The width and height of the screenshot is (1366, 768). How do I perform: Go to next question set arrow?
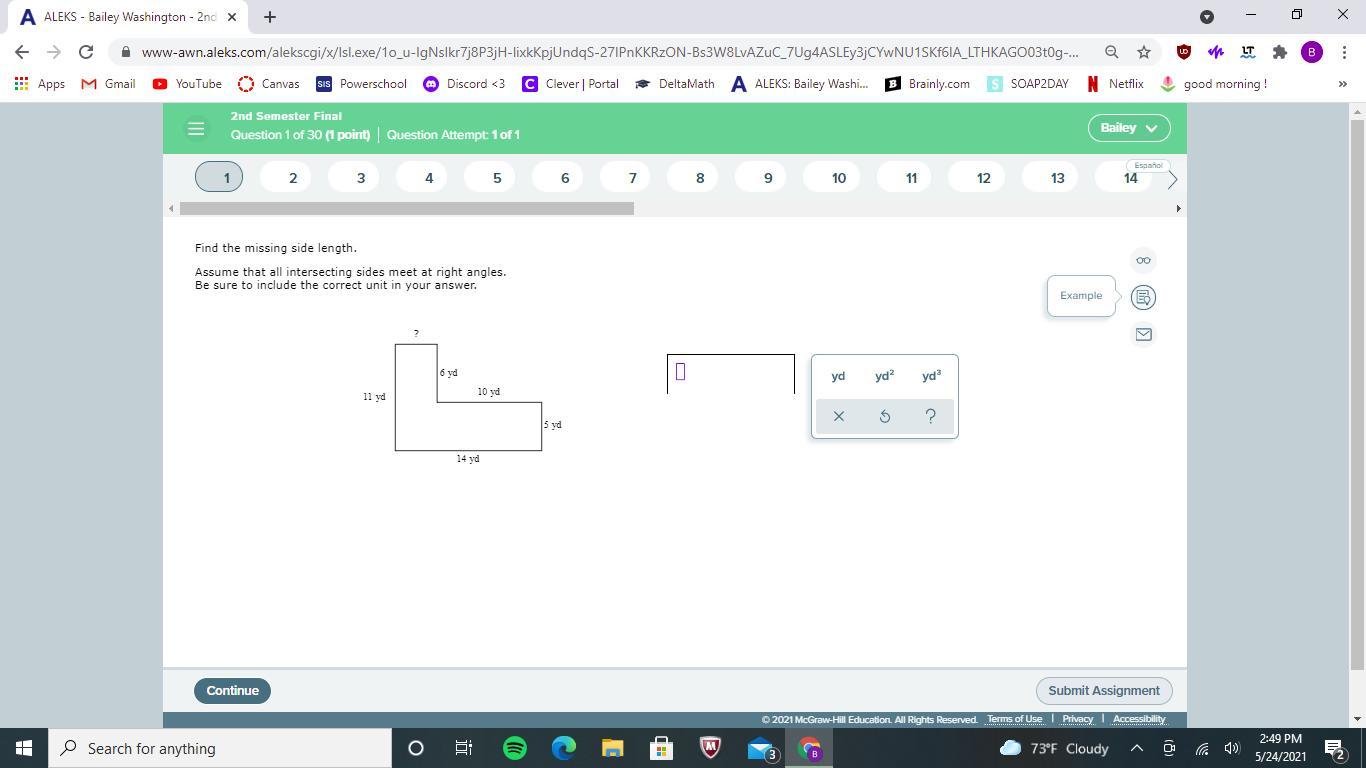(x=1172, y=179)
